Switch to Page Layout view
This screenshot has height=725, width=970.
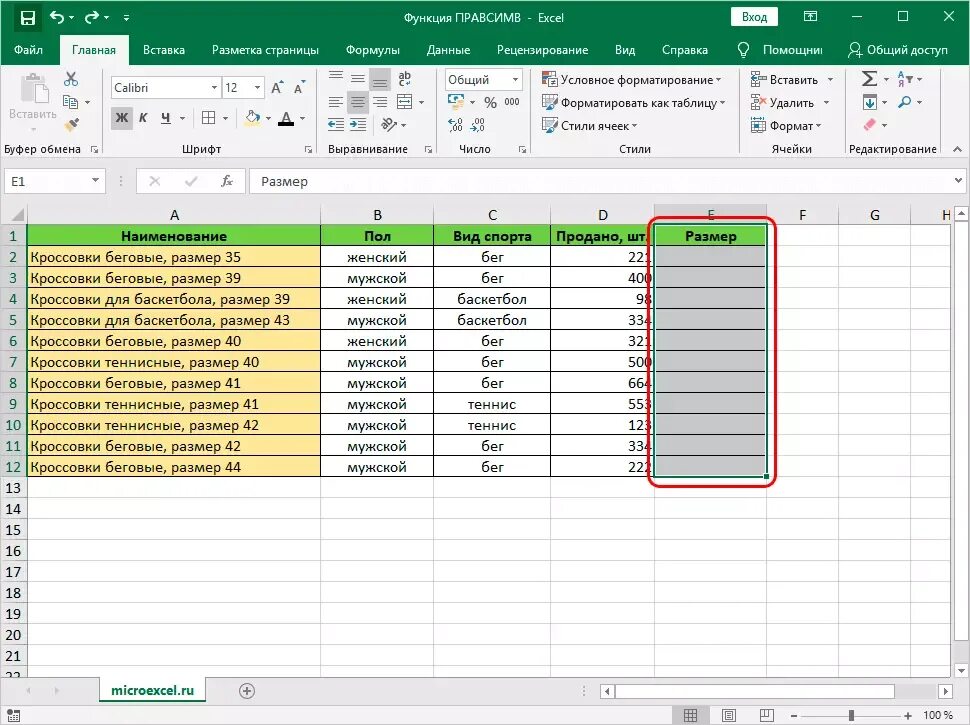pos(729,716)
